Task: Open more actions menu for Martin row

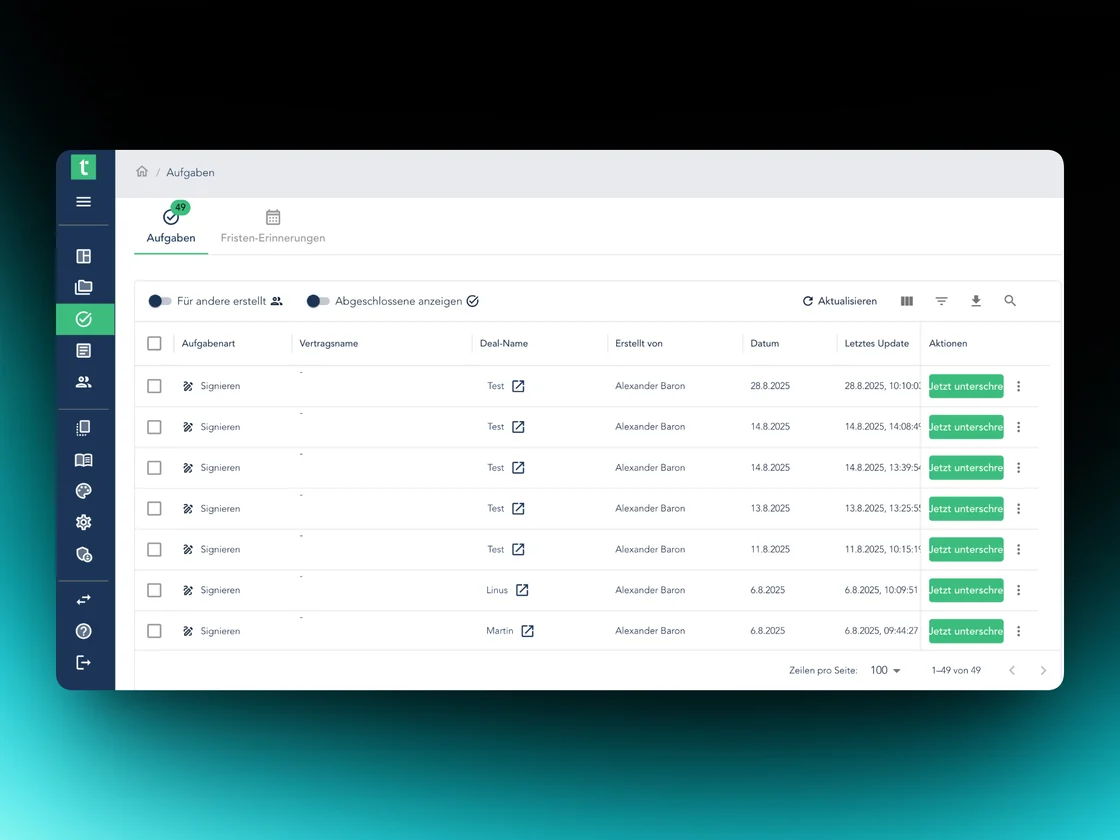Action: [1019, 631]
